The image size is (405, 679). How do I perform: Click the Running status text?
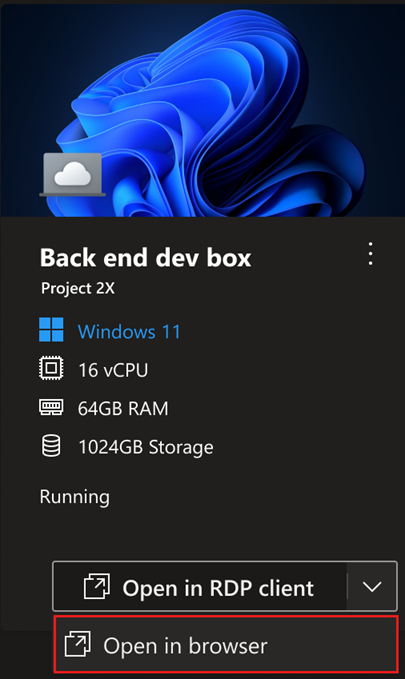[x=75, y=497]
